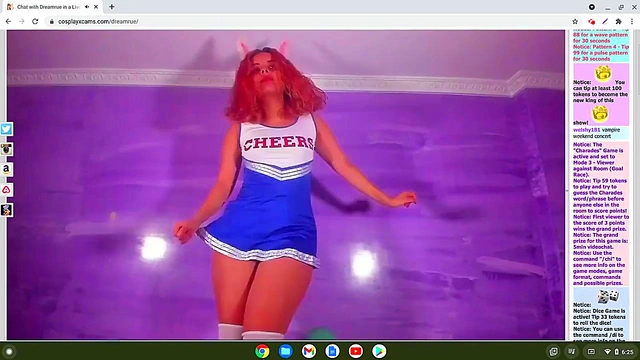Screen dimensions: 640x360
Task: Bookmark this page with the star
Action: 575,21
